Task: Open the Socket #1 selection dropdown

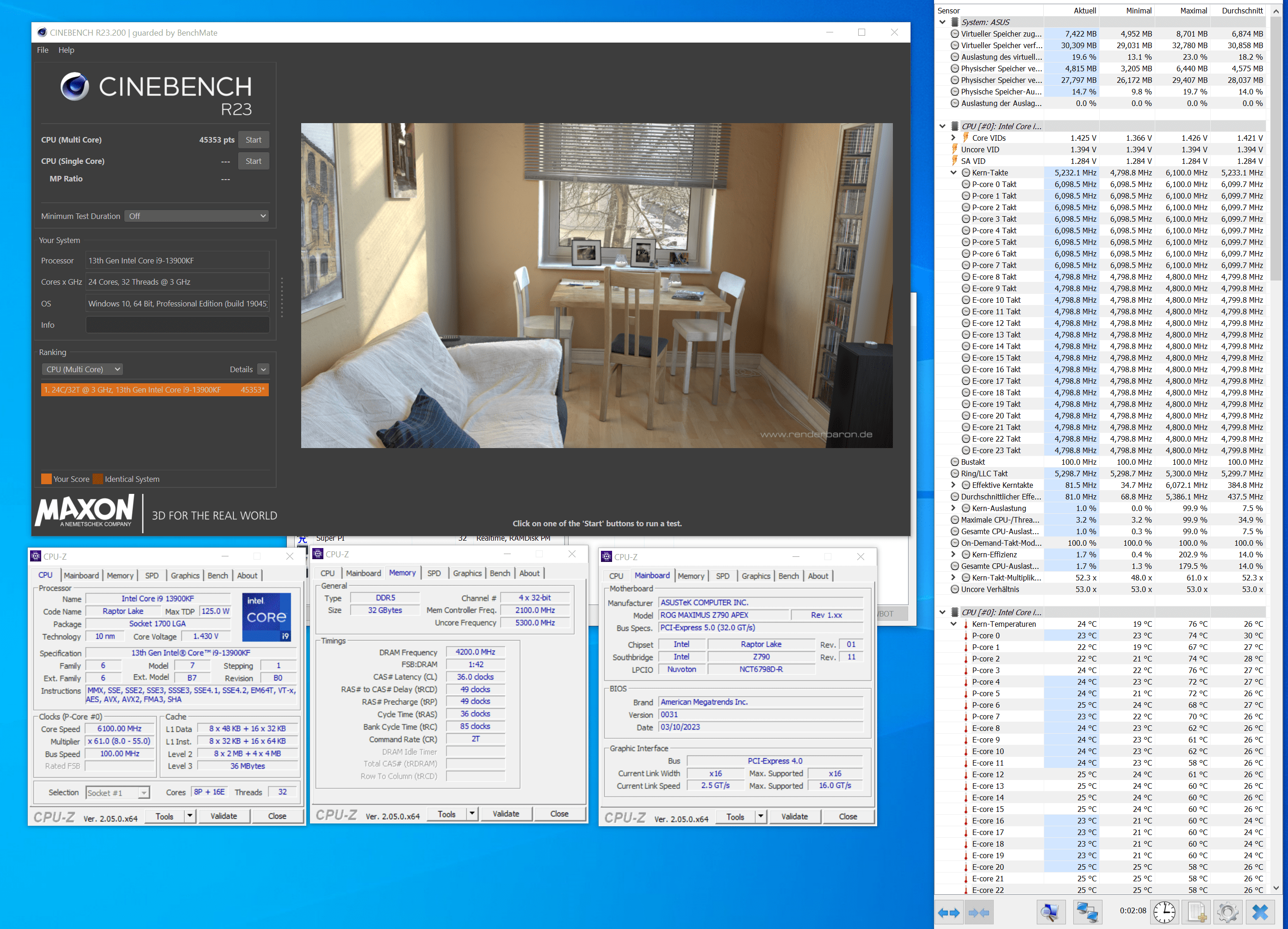Action: (117, 792)
